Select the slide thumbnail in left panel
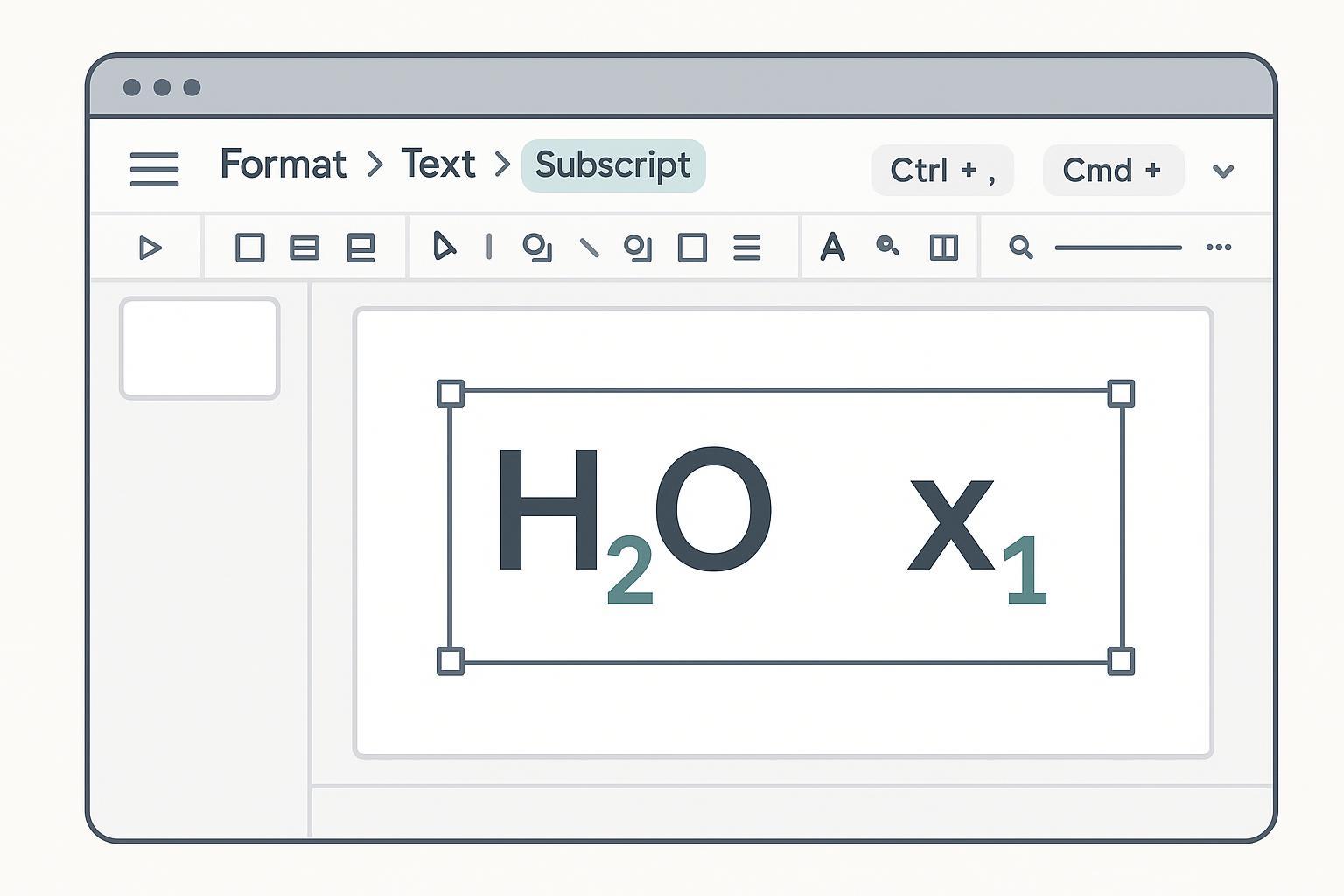Viewport: 1344px width, 896px height. [199, 348]
